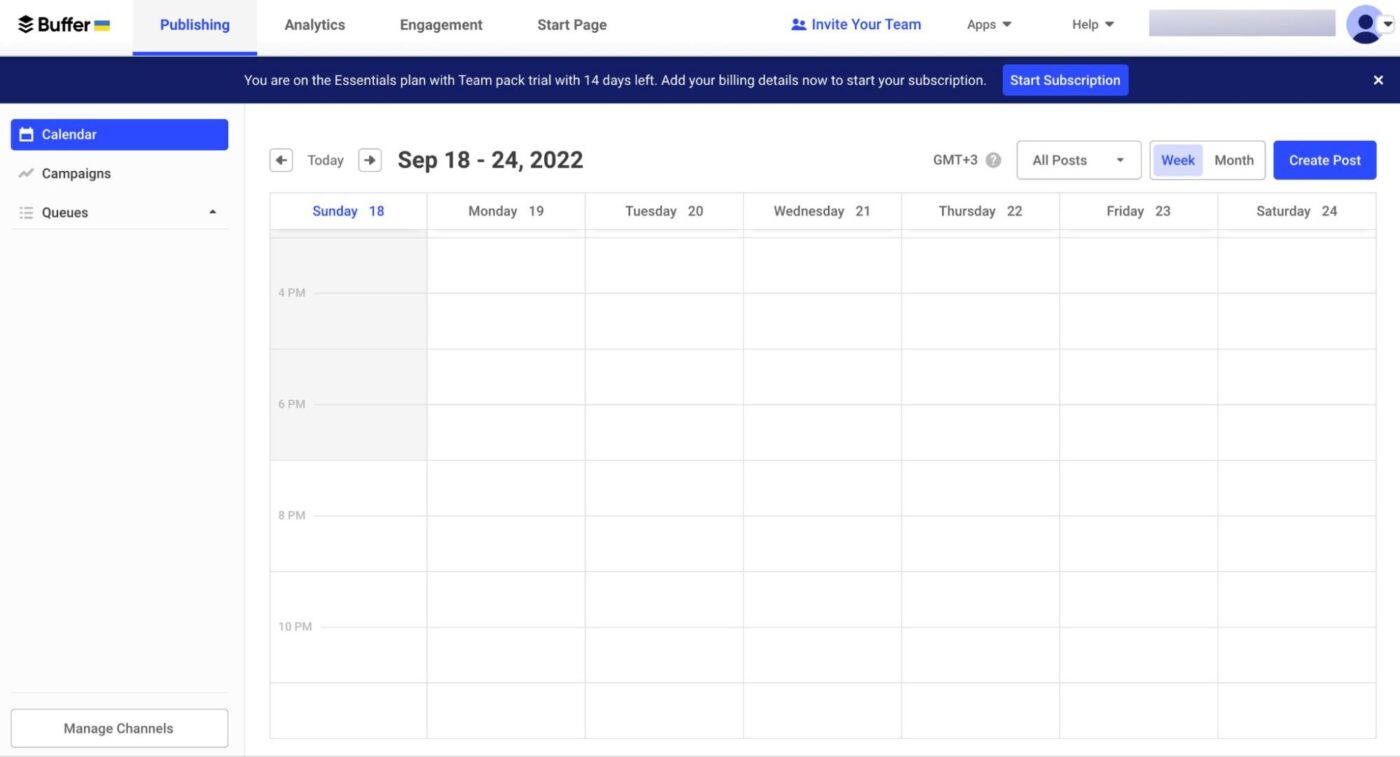Click the Buffer logo

pos(55,24)
